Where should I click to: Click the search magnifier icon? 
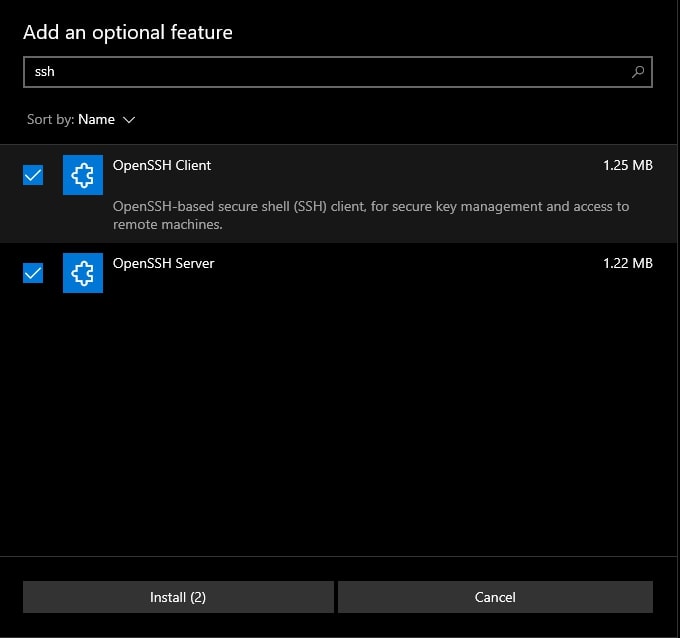(x=638, y=72)
